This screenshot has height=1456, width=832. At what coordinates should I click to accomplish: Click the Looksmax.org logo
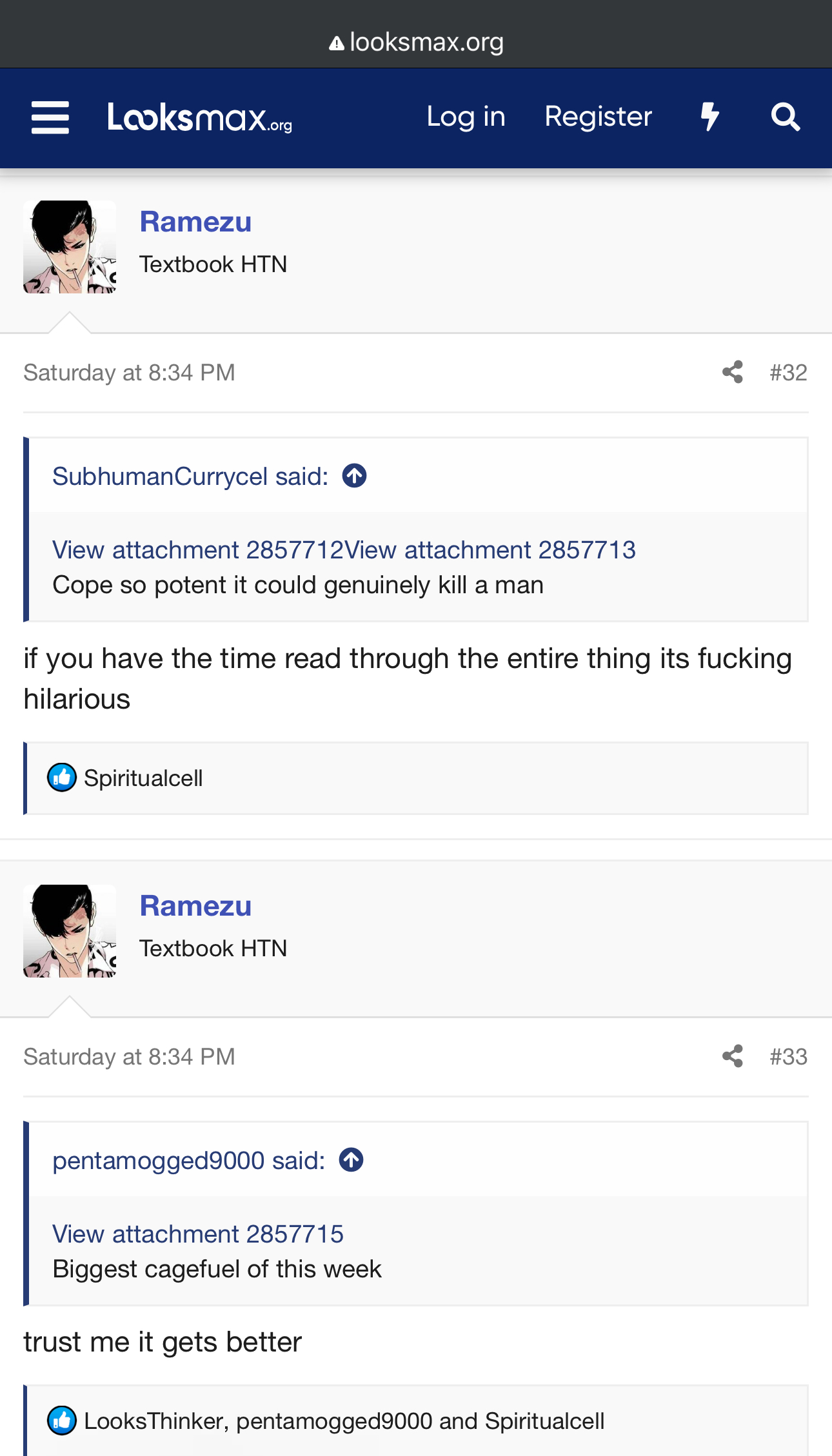(199, 118)
